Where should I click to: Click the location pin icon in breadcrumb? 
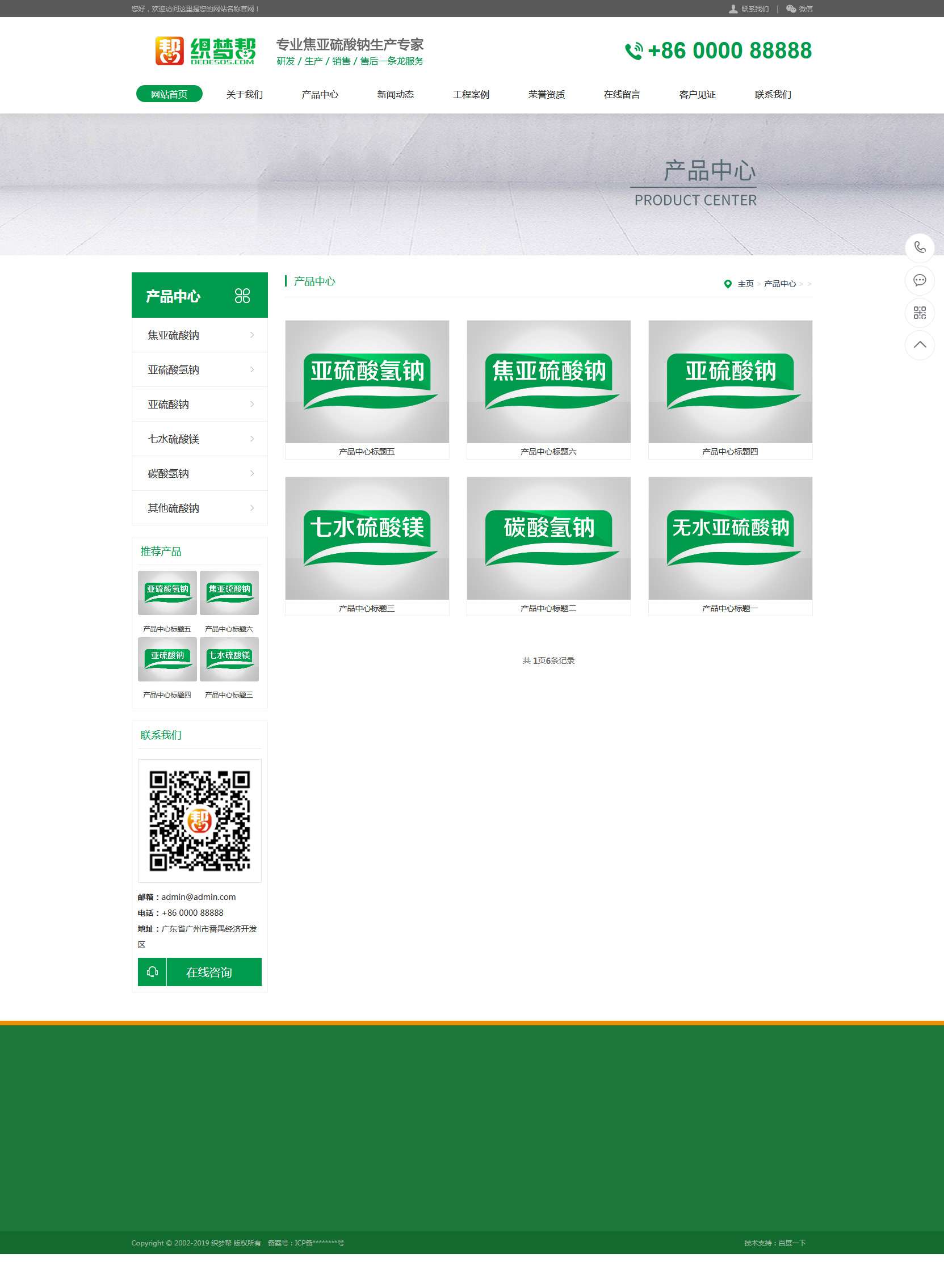[727, 284]
